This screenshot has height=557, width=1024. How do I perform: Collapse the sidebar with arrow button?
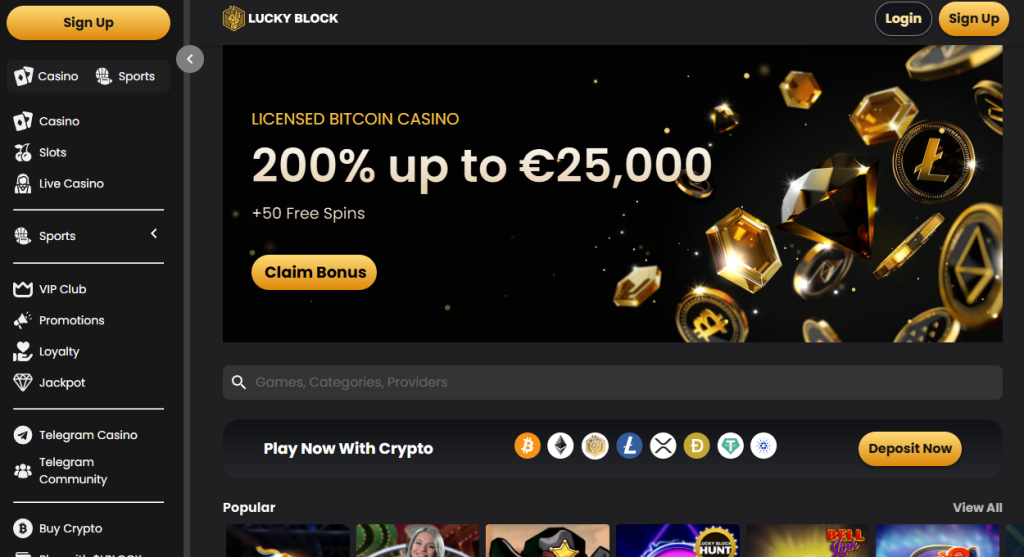[x=190, y=59]
